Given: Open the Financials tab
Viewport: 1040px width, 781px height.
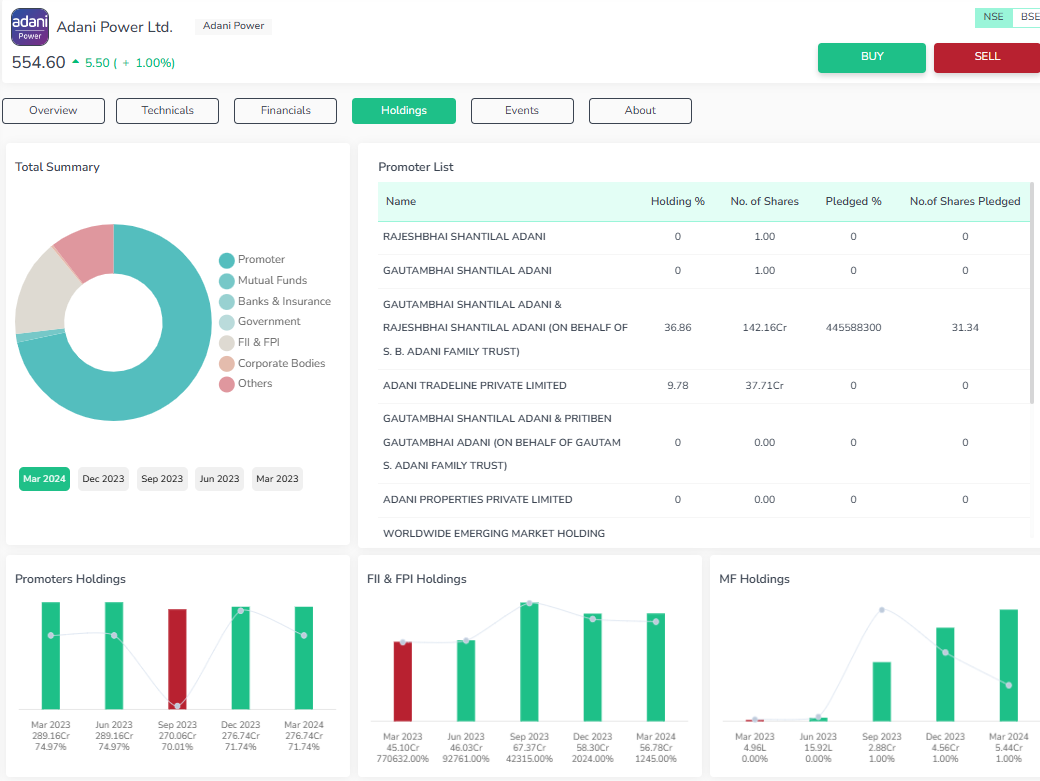Looking at the screenshot, I should (285, 111).
